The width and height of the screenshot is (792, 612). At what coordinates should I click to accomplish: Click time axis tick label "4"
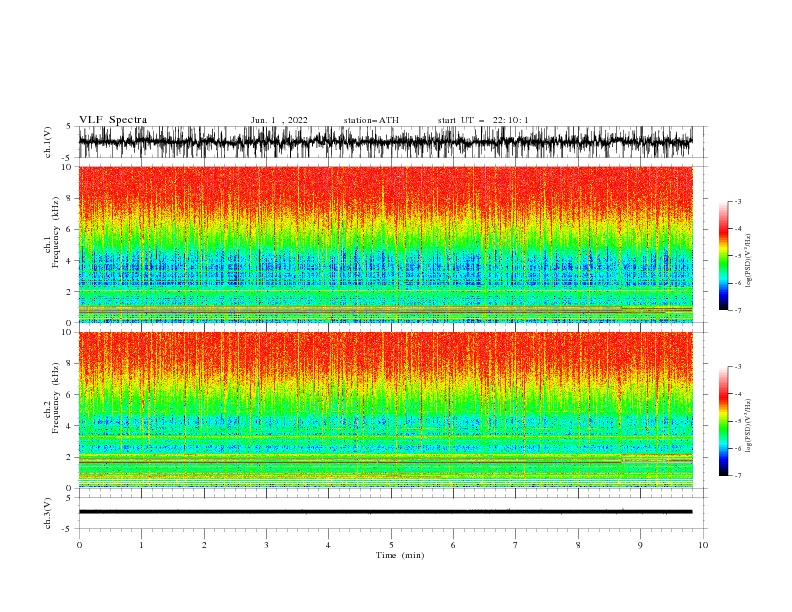329,545
